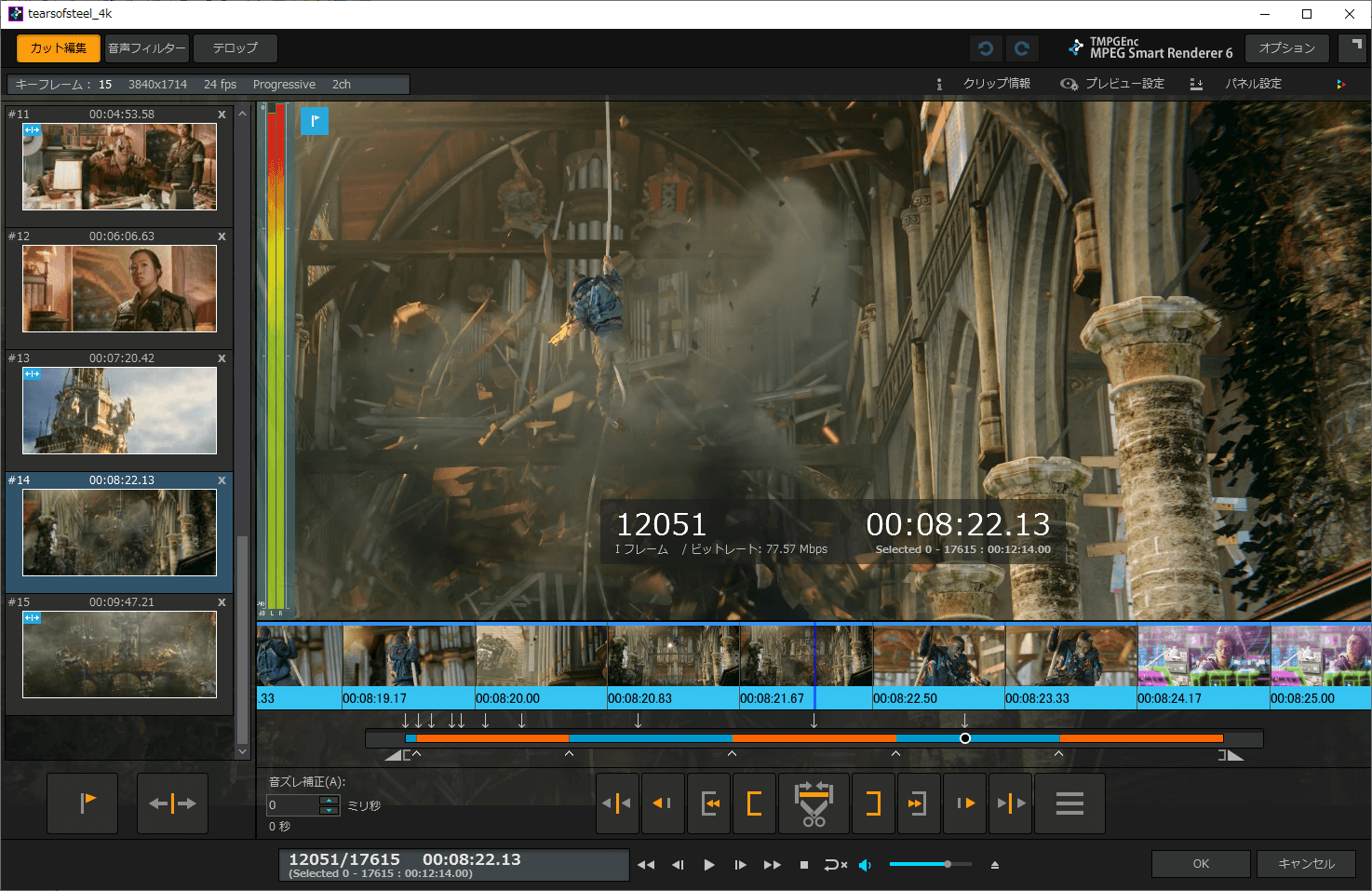Image resolution: width=1372 pixels, height=891 pixels.
Task: Open the パネル設定 panel settings menu
Action: [x=1252, y=84]
